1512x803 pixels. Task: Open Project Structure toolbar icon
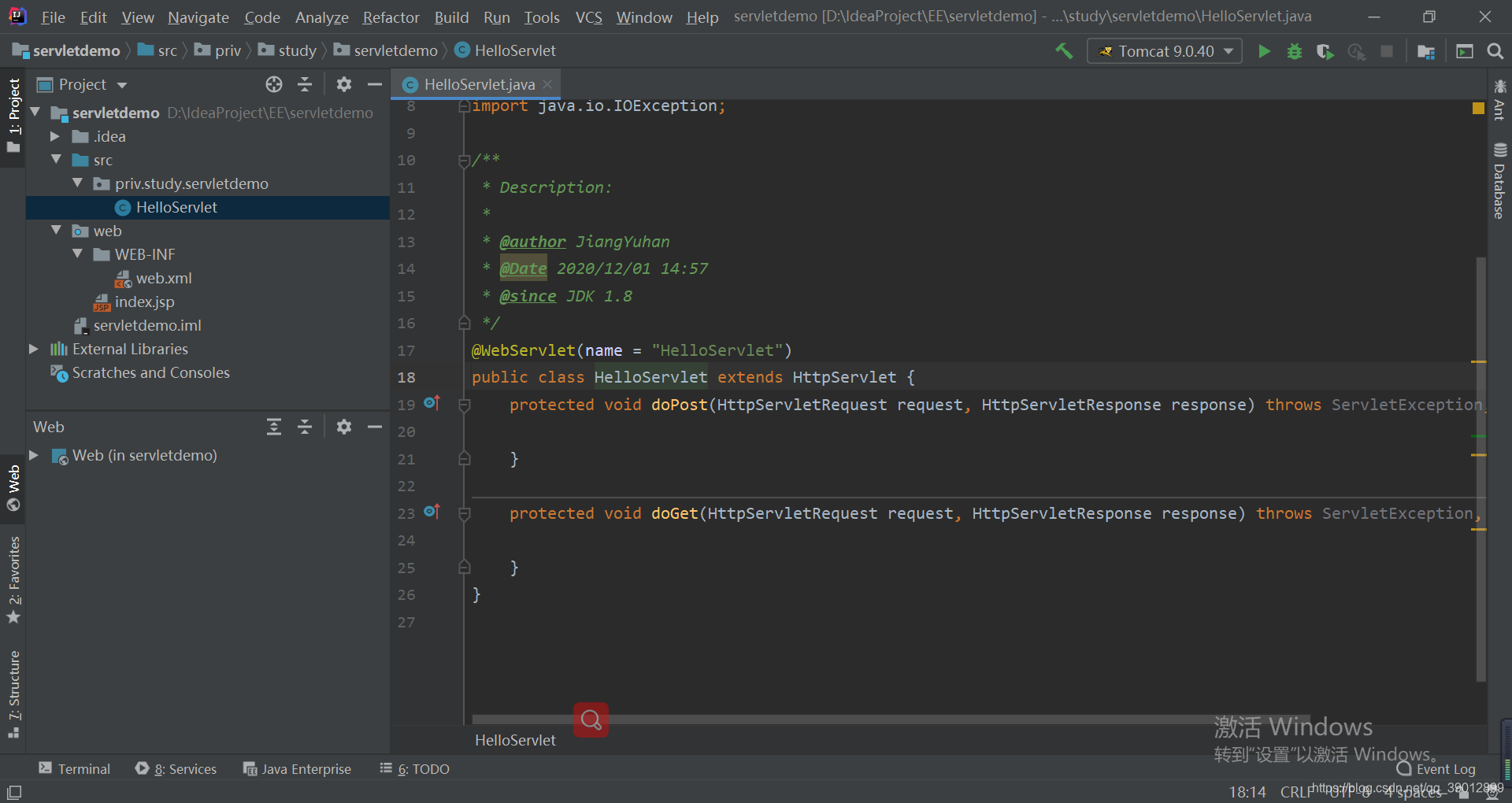pyautogui.click(x=1426, y=51)
